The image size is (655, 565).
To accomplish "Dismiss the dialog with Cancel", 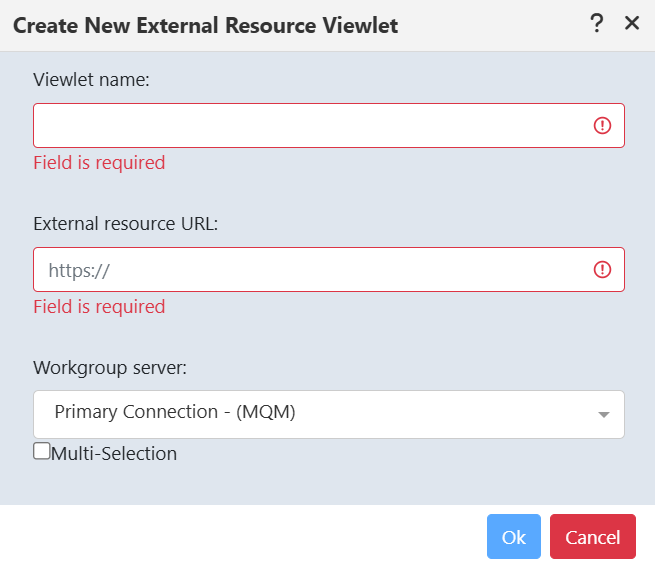I will click(592, 537).
